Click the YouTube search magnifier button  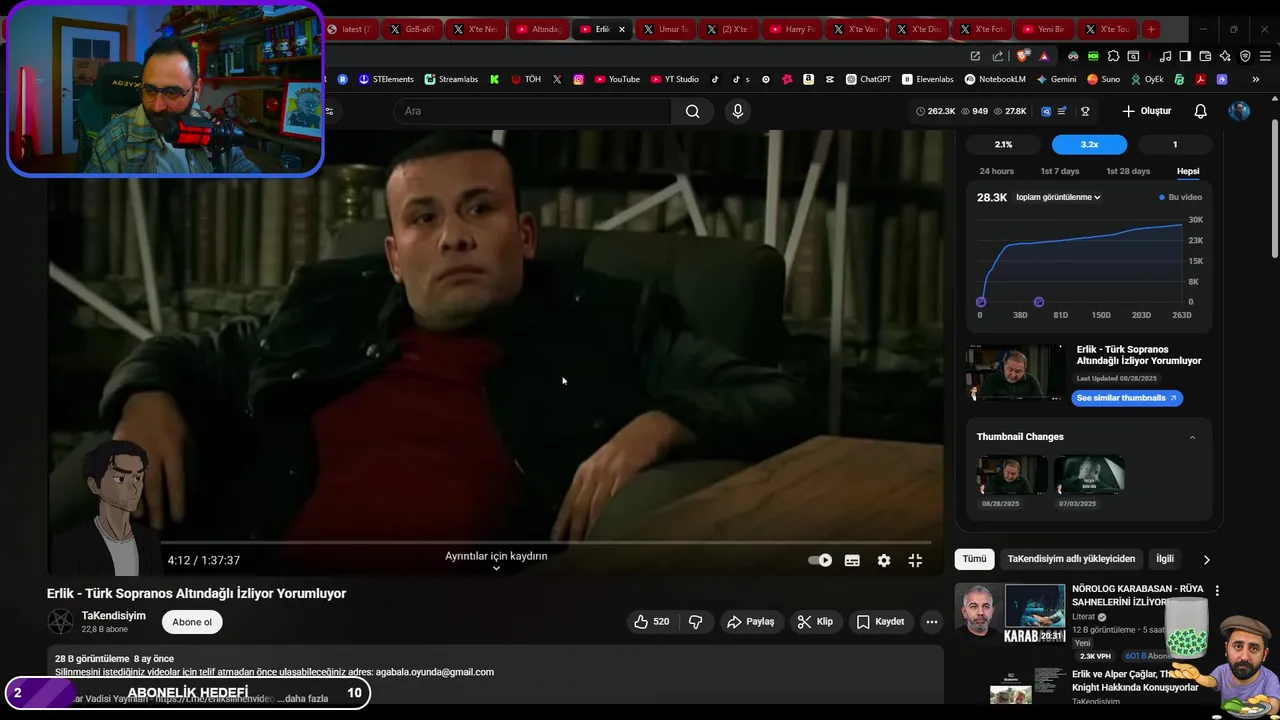692,111
